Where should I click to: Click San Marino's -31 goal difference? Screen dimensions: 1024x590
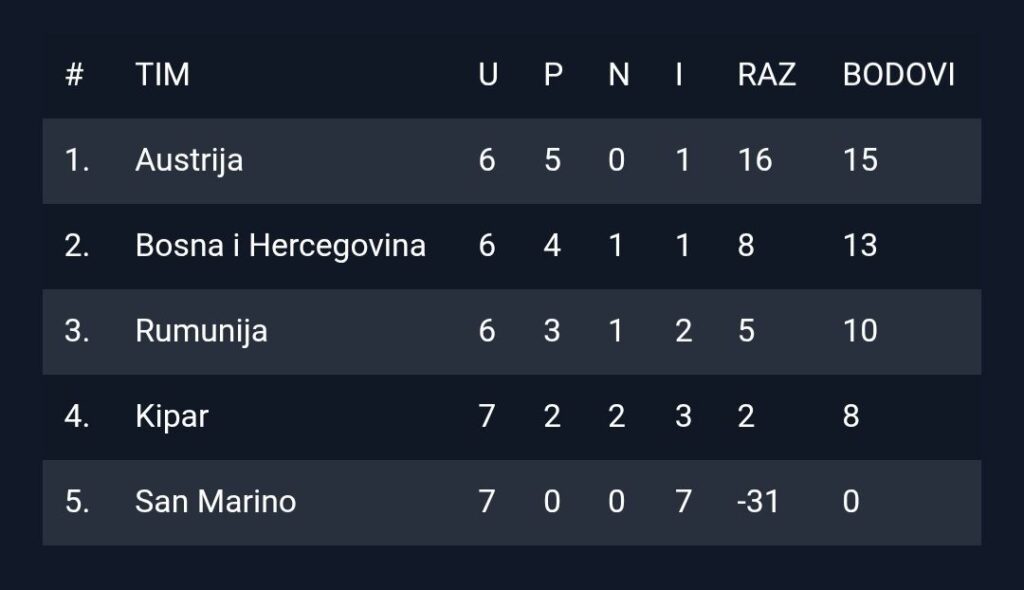coord(758,501)
